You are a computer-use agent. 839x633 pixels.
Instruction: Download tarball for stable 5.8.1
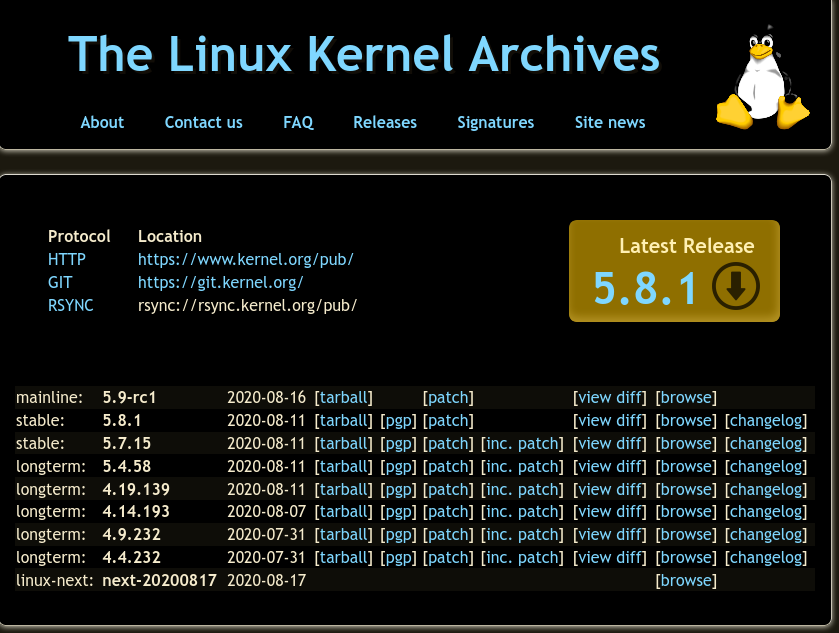[344, 421]
